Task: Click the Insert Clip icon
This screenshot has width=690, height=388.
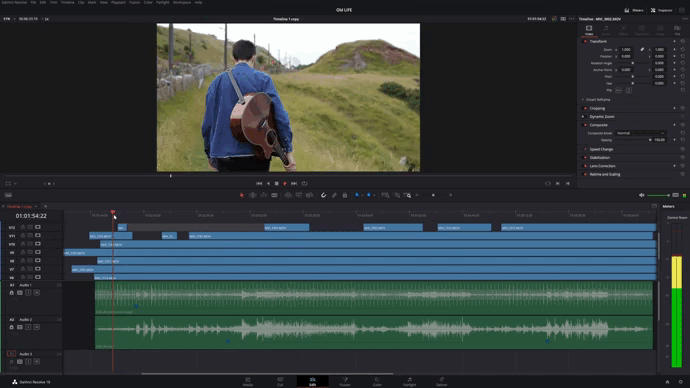Action: 288,195
